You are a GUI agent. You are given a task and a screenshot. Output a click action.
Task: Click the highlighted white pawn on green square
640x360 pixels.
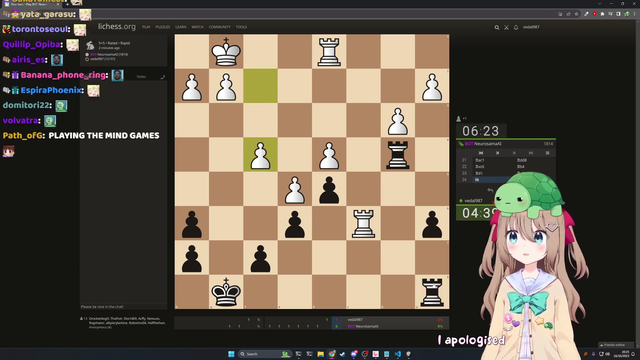click(260, 155)
